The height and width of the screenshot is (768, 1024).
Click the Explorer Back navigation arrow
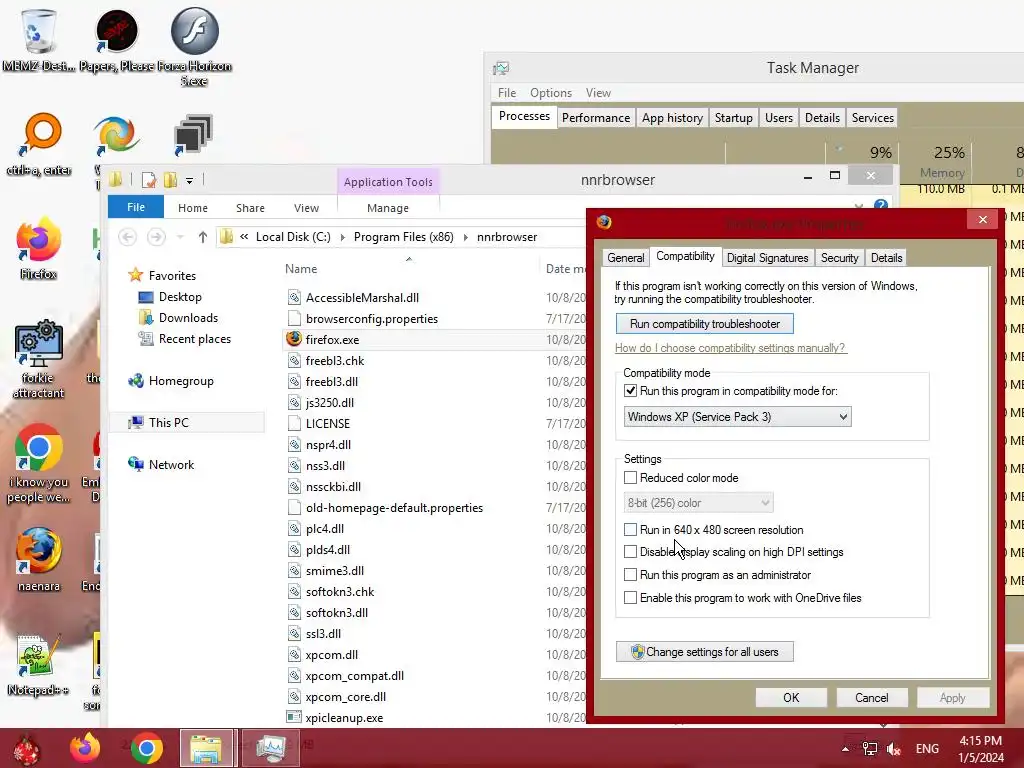(x=128, y=236)
